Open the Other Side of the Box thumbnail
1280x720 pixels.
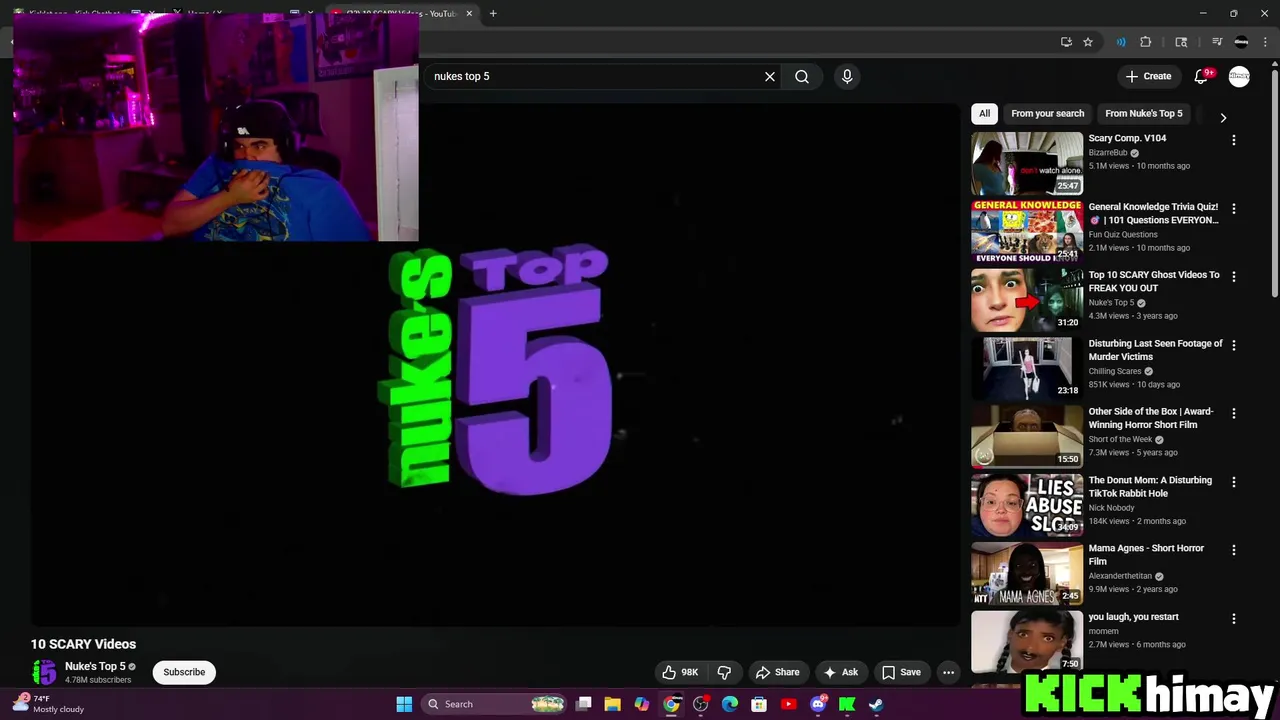click(x=1027, y=436)
